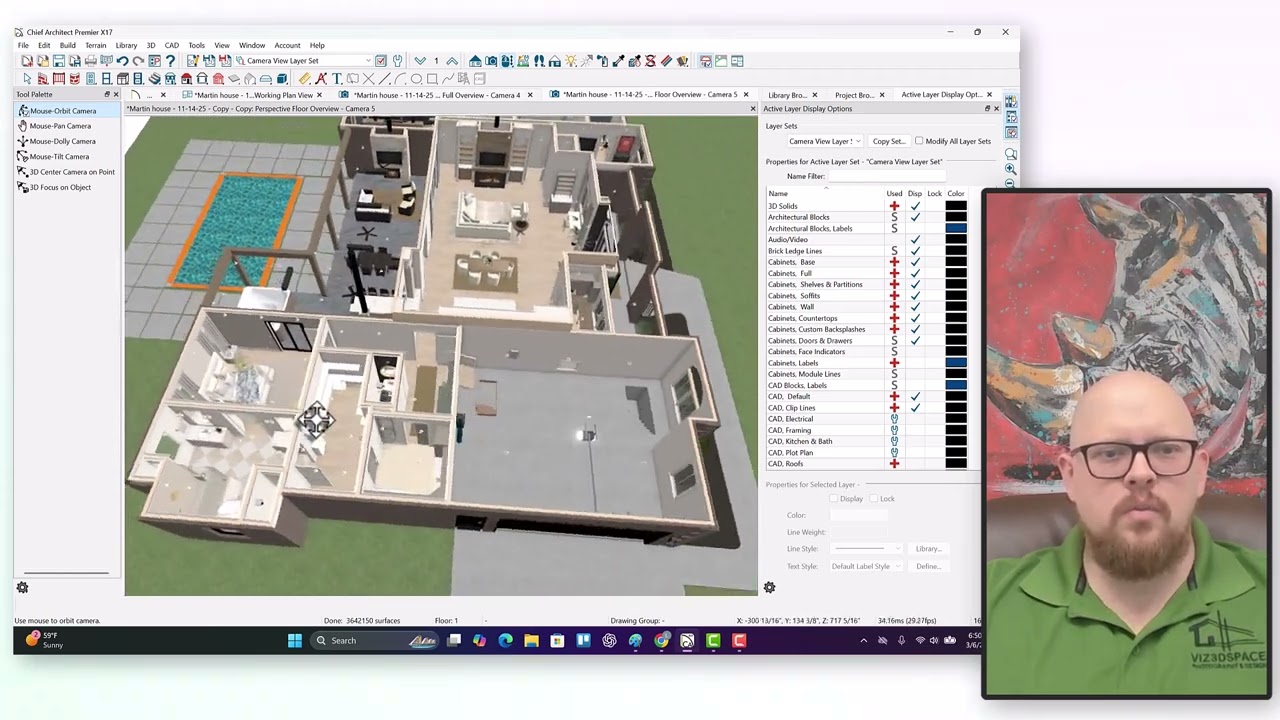Click the Undo arrow icon

(x=122, y=61)
